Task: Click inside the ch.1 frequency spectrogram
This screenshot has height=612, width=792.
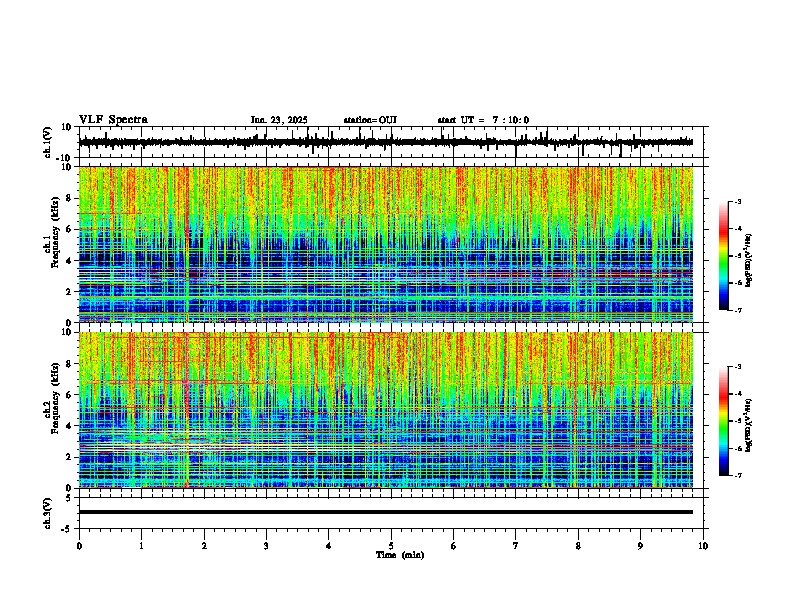Action: point(386,244)
